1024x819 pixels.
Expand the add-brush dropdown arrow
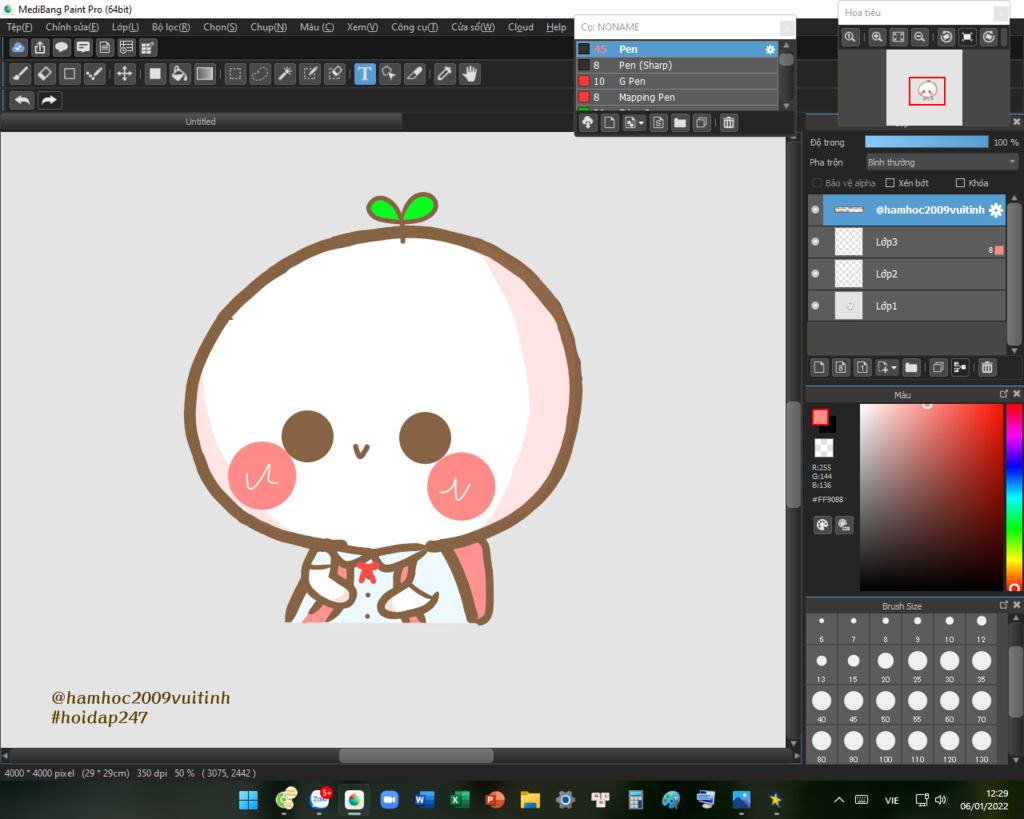click(641, 123)
